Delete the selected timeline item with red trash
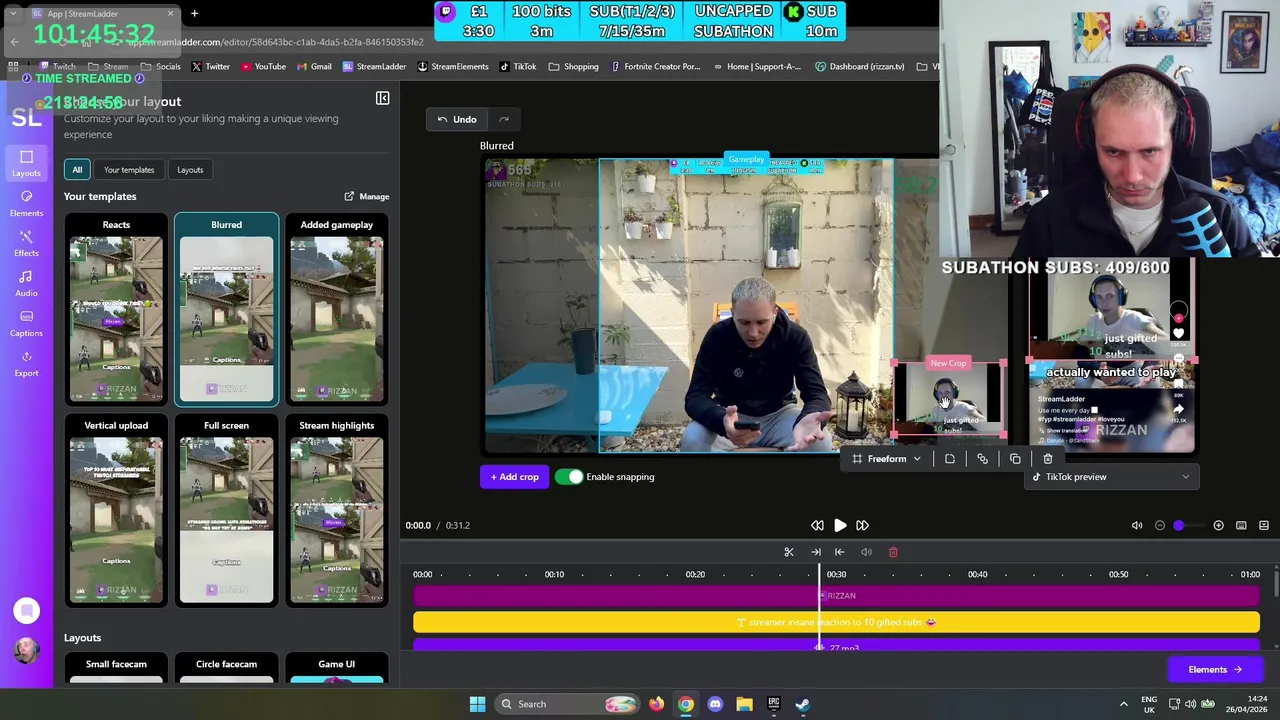Viewport: 1280px width, 720px height. (893, 552)
